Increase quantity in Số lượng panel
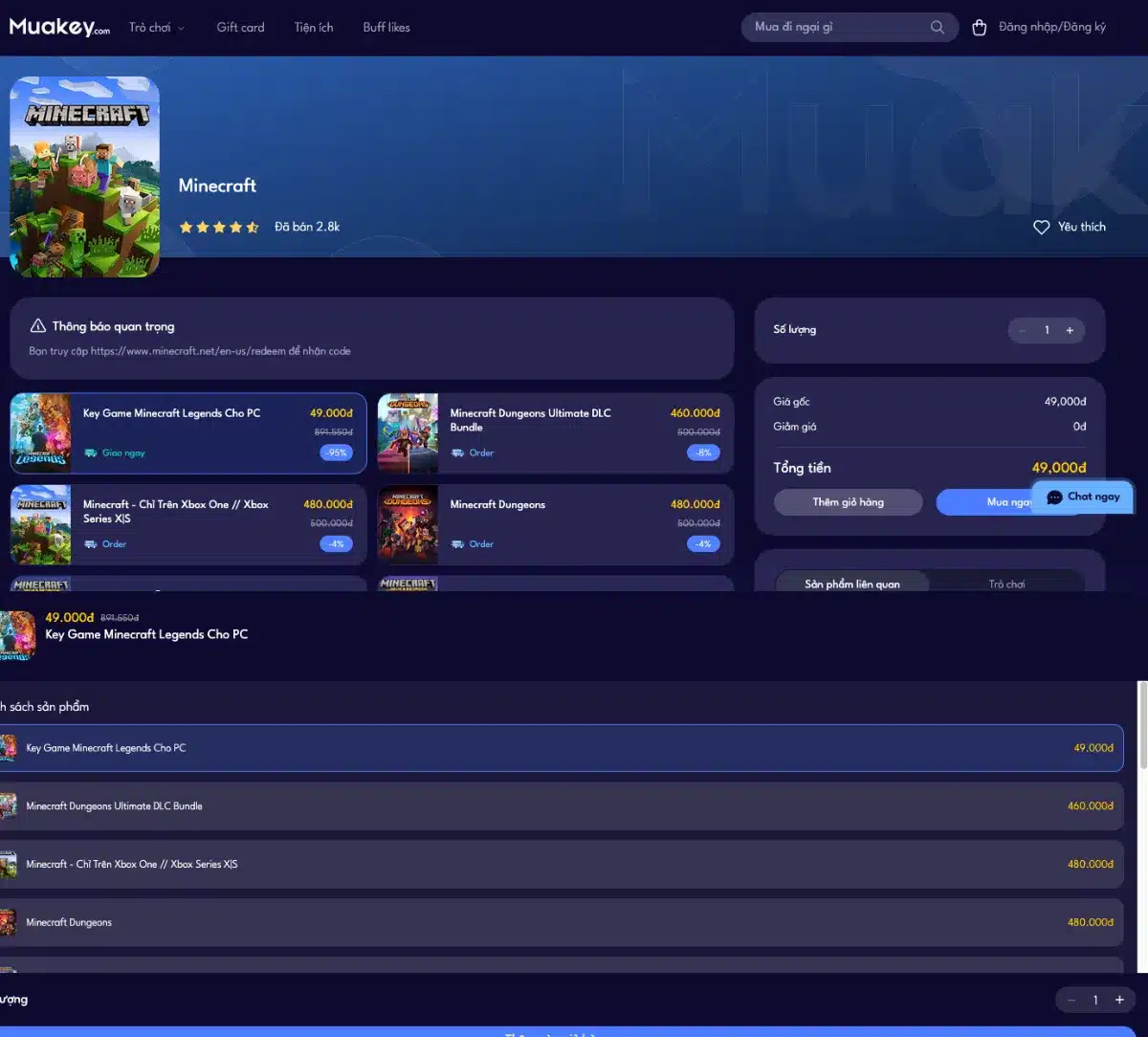 pos(1070,330)
